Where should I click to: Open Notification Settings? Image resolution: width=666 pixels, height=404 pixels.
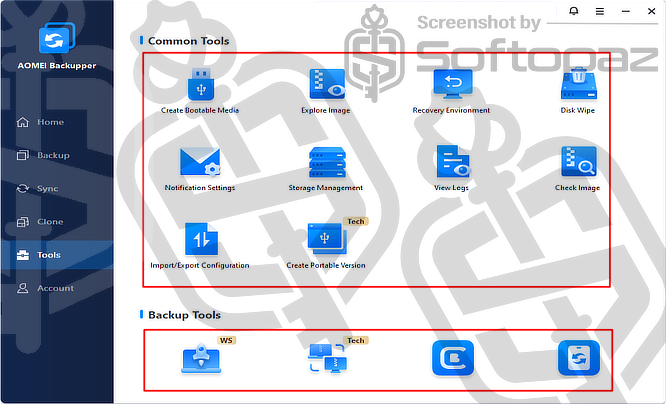(199, 162)
